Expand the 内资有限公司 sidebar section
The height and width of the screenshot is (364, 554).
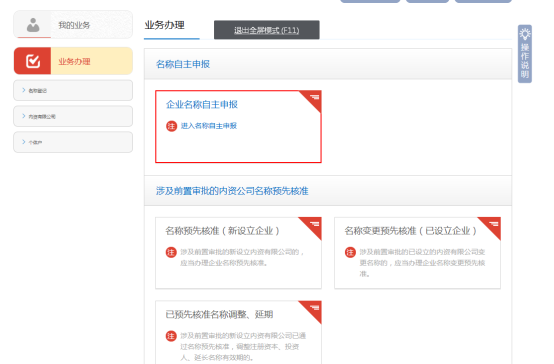73,116
